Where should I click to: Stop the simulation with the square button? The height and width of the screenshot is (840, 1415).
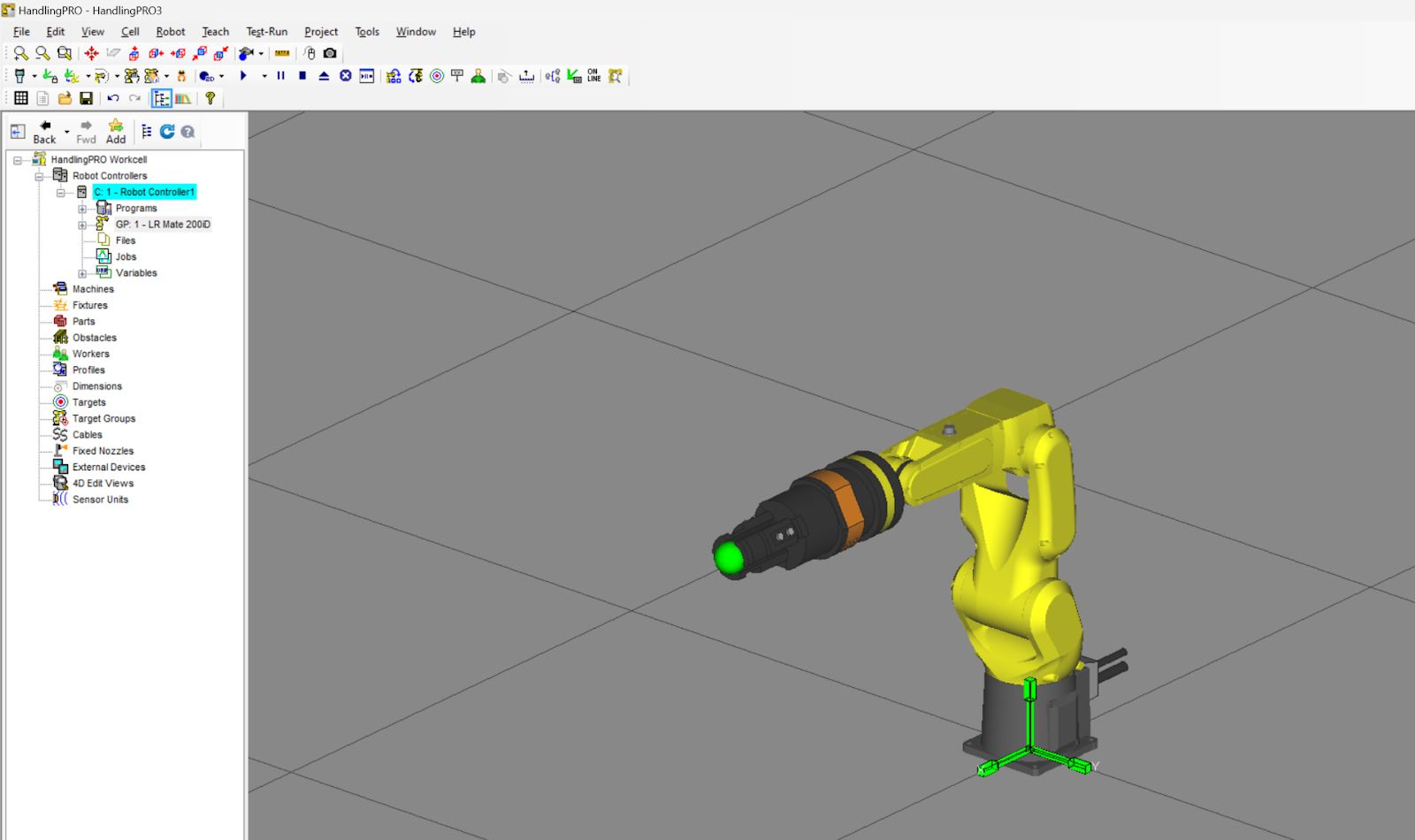pos(302,76)
